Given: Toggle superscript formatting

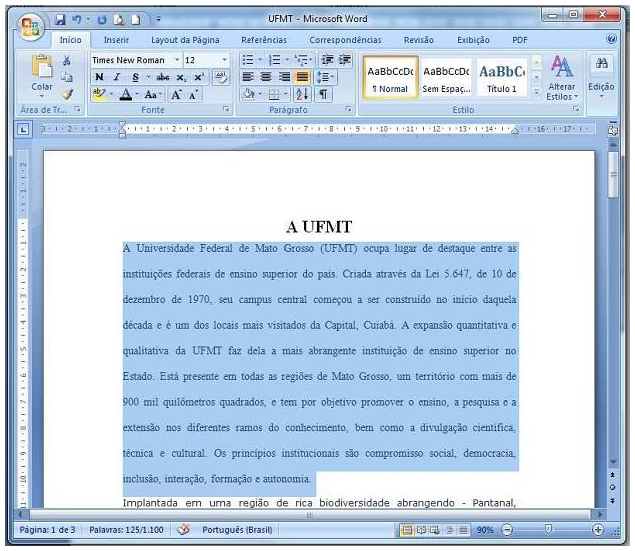Looking at the screenshot, I should click(199, 77).
